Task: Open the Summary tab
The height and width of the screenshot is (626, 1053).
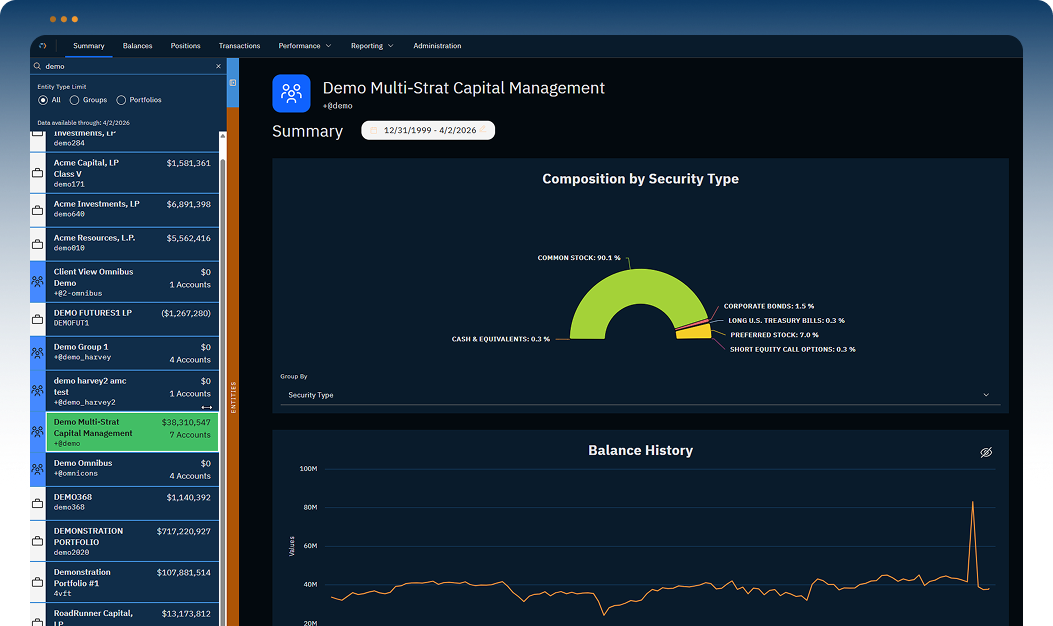Action: click(x=89, y=46)
